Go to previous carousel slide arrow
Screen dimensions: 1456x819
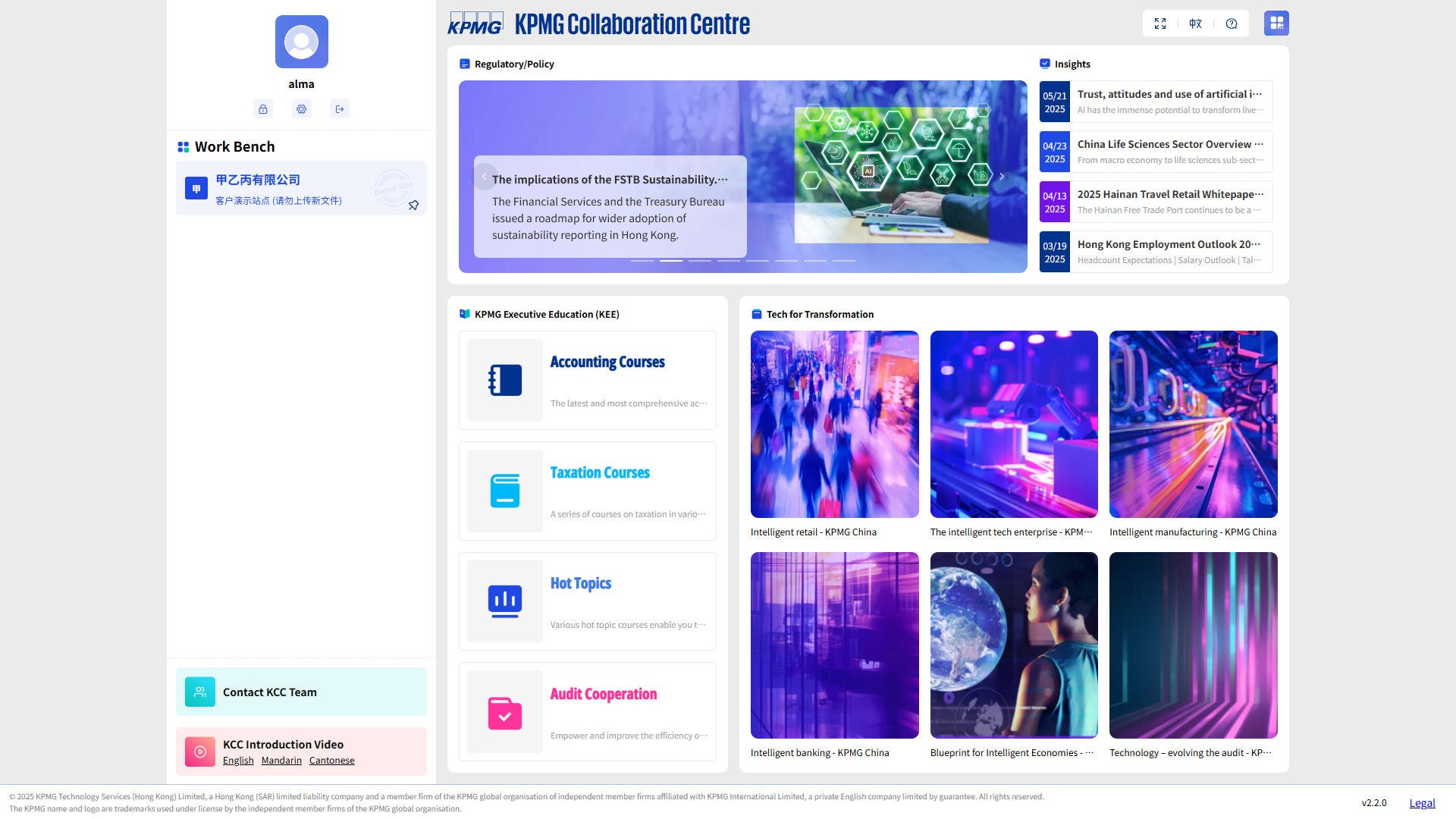(485, 177)
